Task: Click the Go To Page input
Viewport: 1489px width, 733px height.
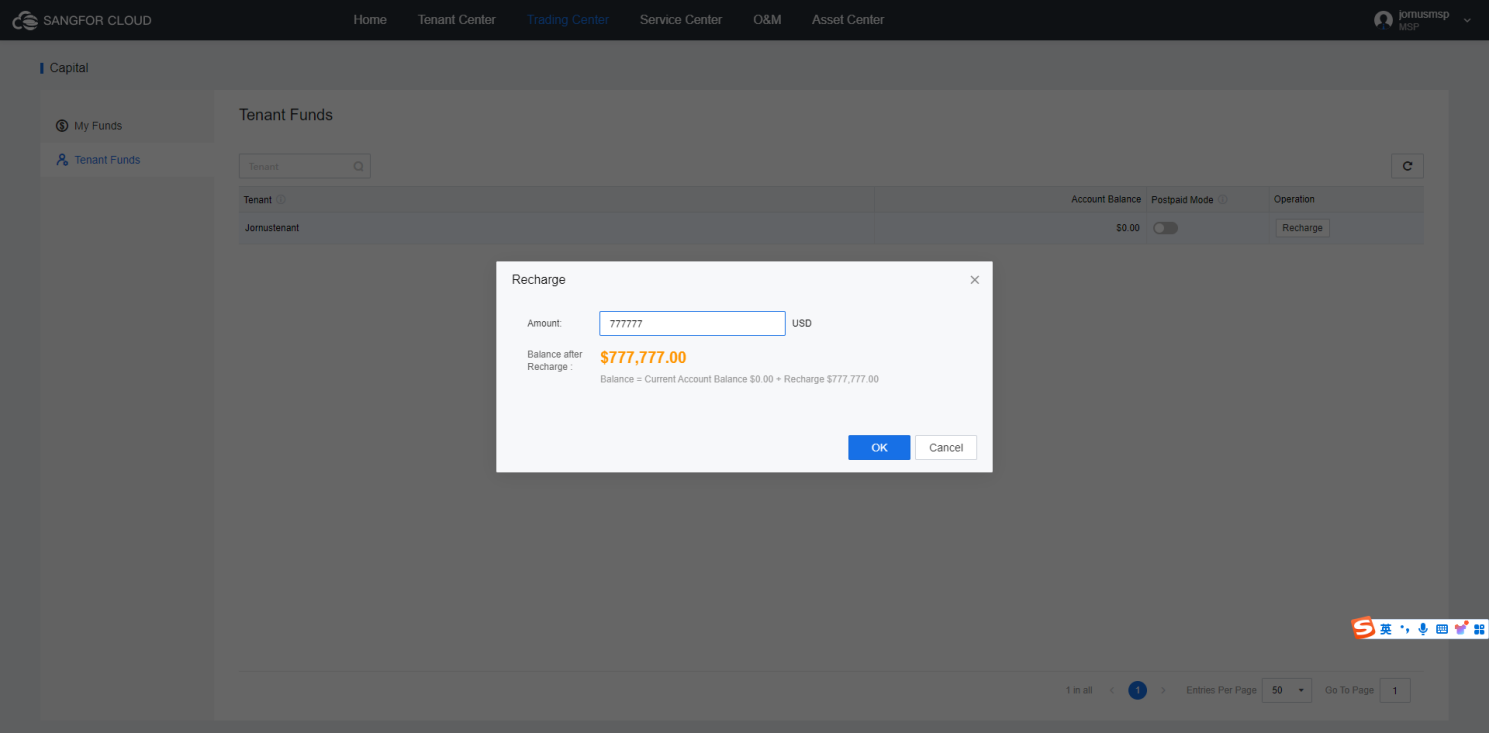Action: [1394, 690]
